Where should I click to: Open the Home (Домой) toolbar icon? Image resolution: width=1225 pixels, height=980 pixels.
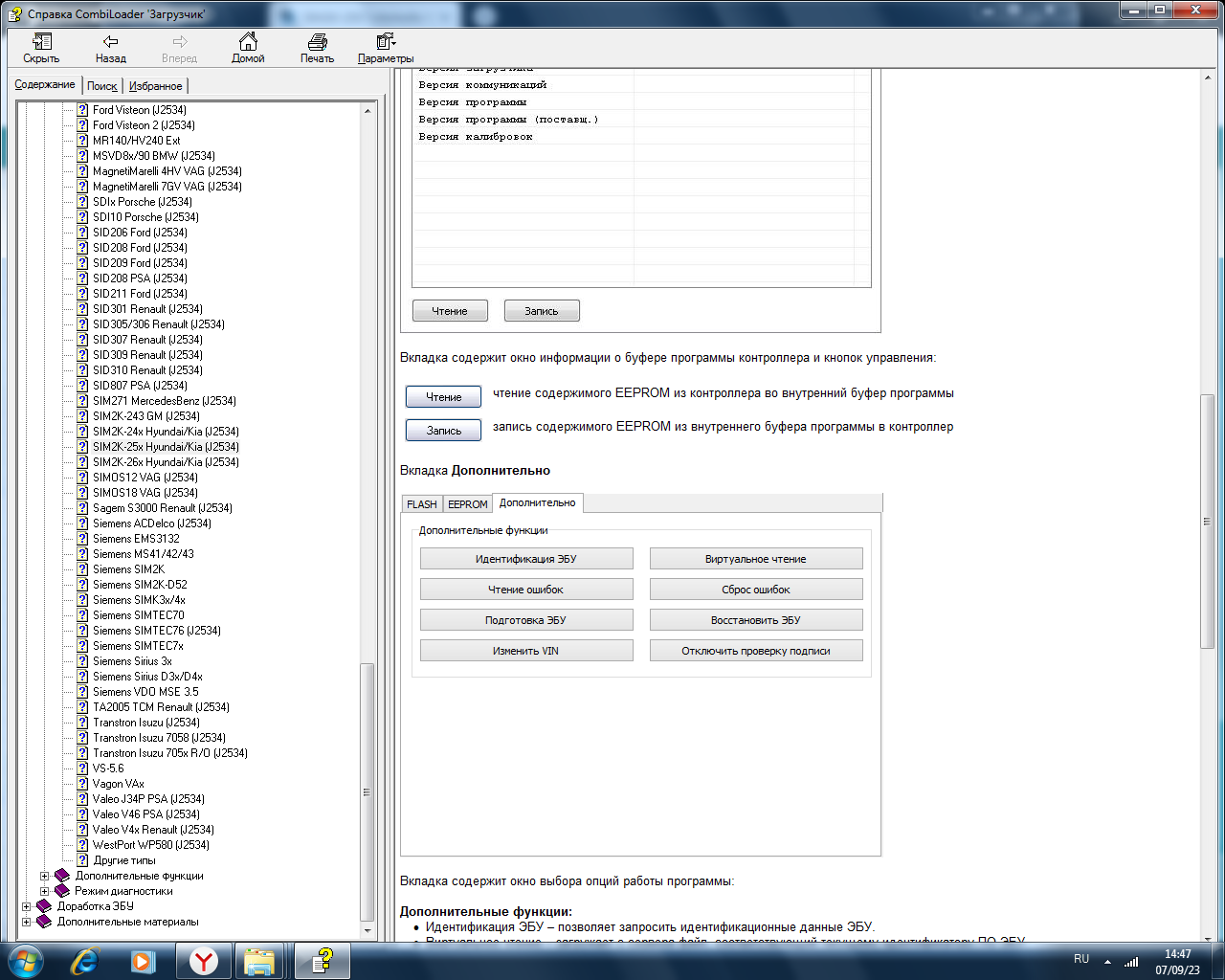coord(248,42)
